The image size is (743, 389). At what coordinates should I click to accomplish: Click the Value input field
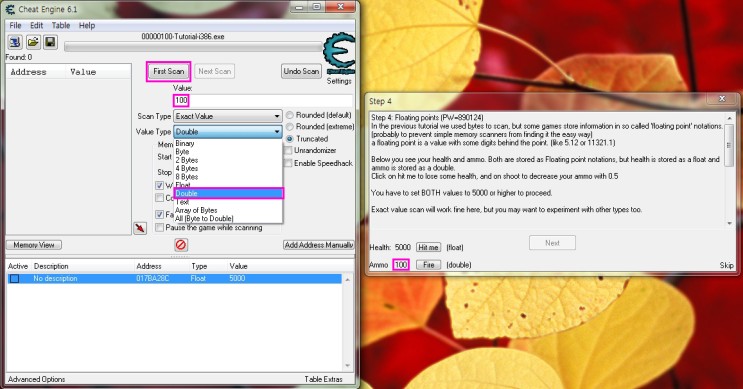(x=263, y=100)
